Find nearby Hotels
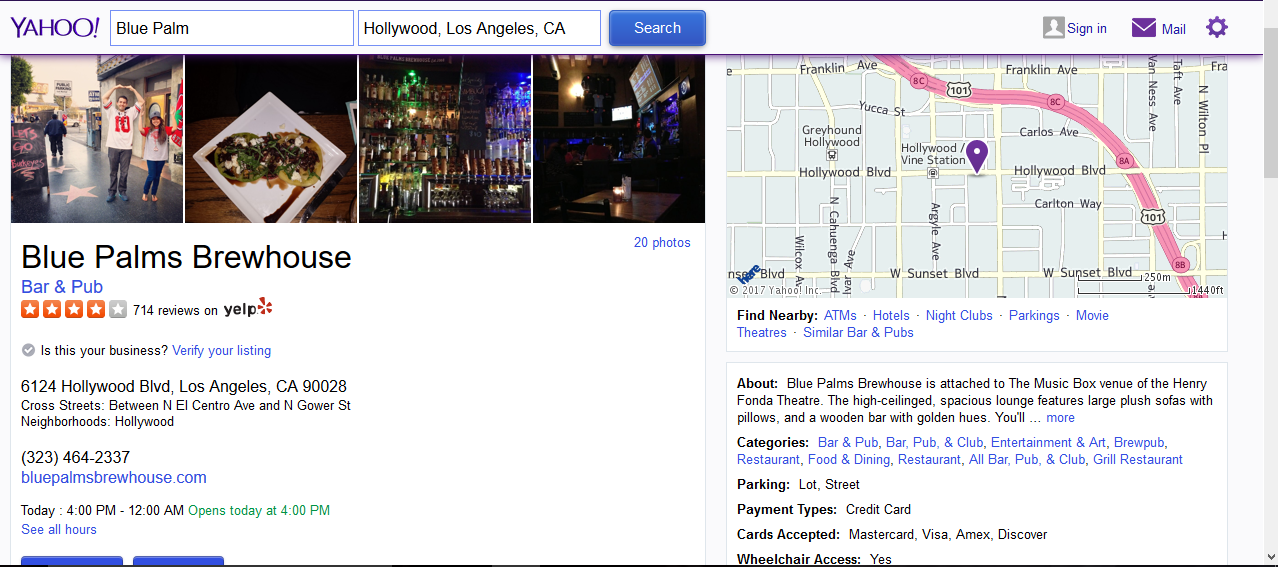This screenshot has height=567, width=1278. (x=891, y=315)
